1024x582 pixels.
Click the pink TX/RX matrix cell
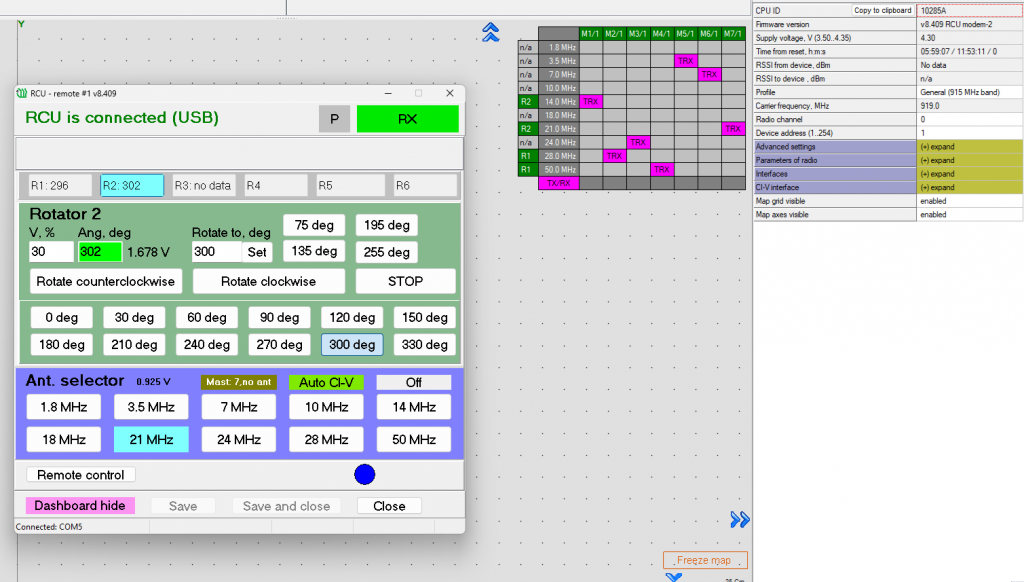558,183
